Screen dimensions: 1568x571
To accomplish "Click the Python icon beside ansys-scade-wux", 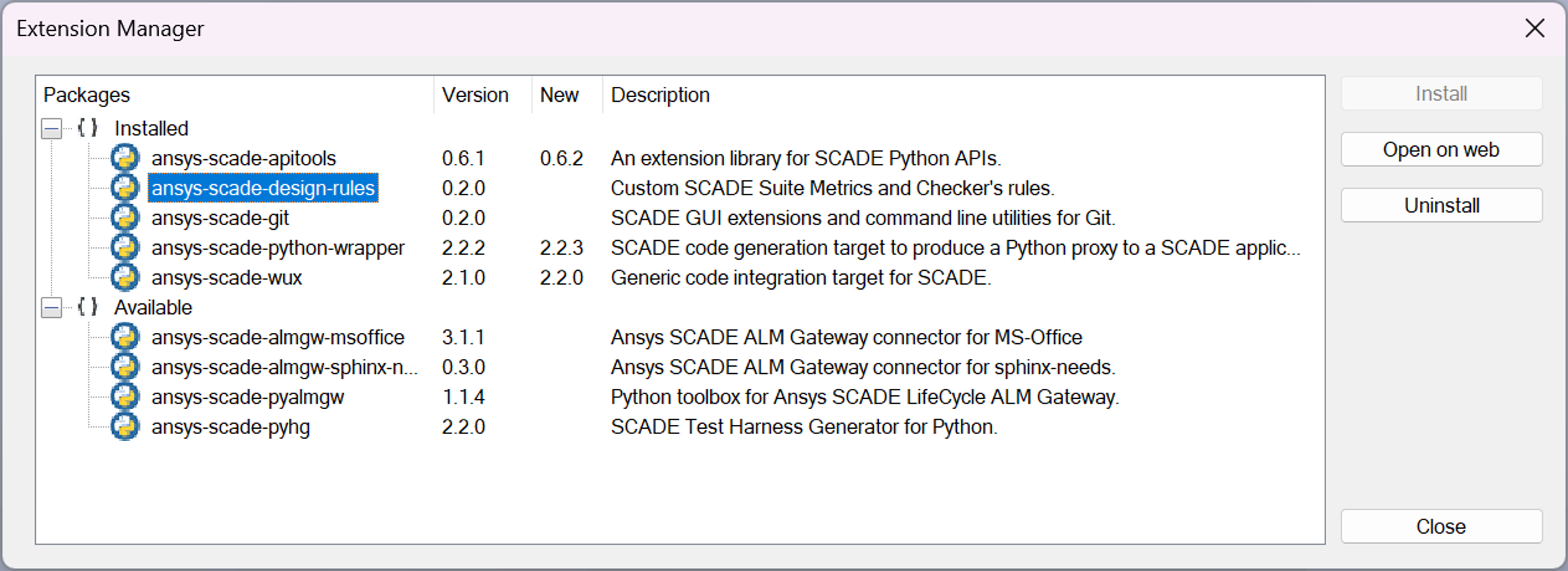I will point(125,277).
